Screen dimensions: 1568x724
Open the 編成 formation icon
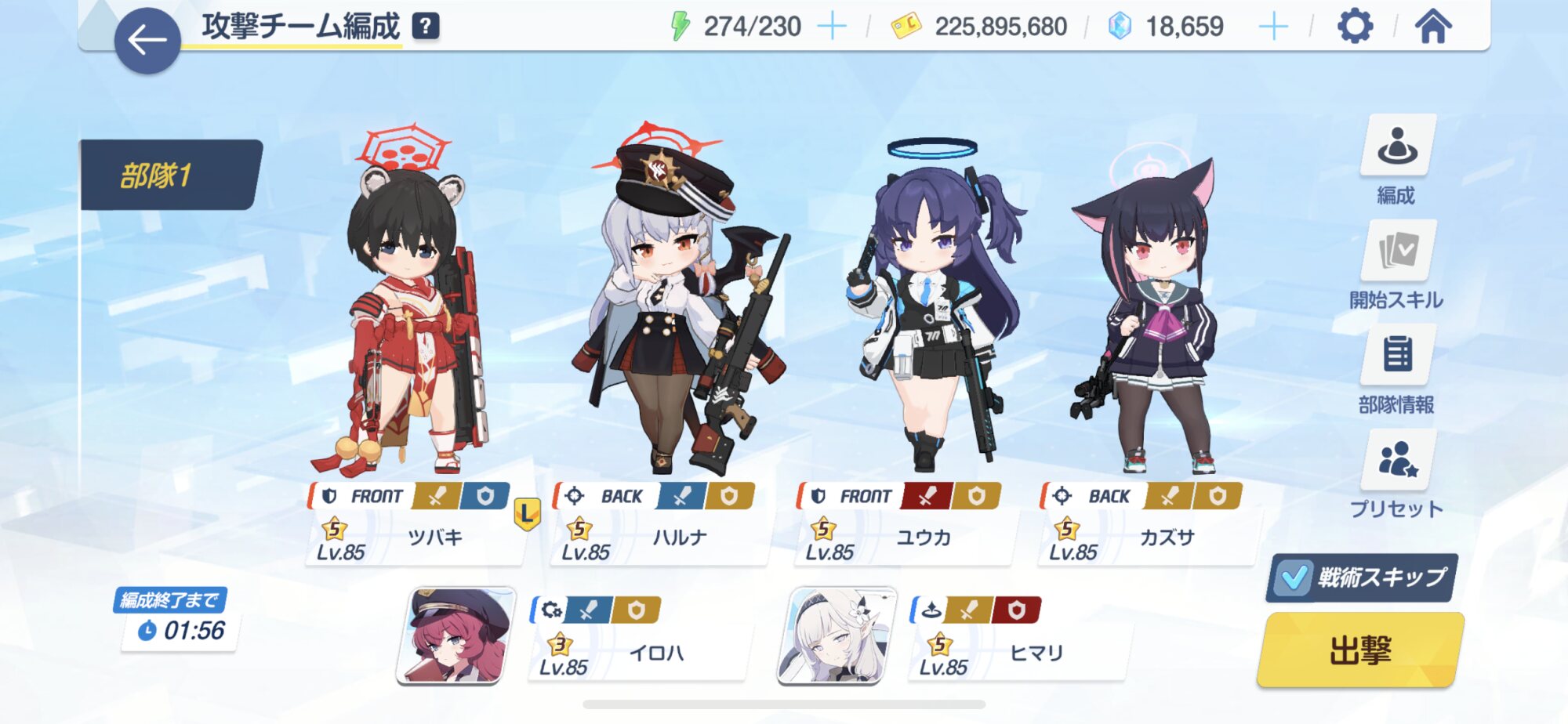point(1397,146)
